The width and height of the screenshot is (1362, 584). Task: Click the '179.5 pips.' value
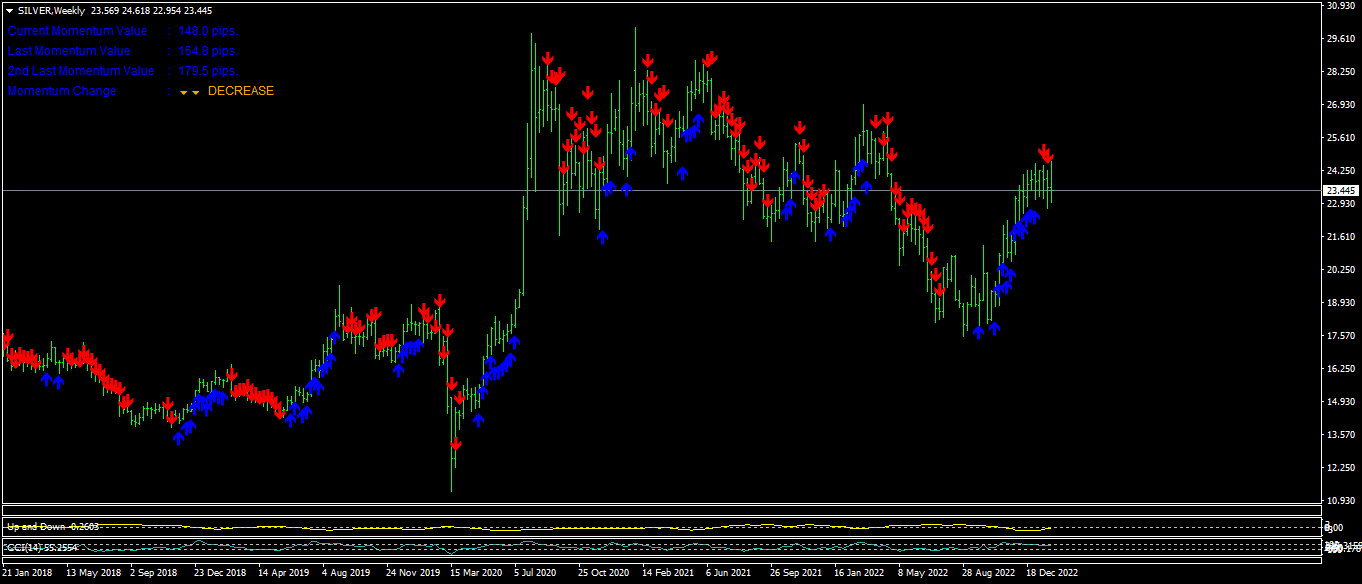tap(208, 71)
